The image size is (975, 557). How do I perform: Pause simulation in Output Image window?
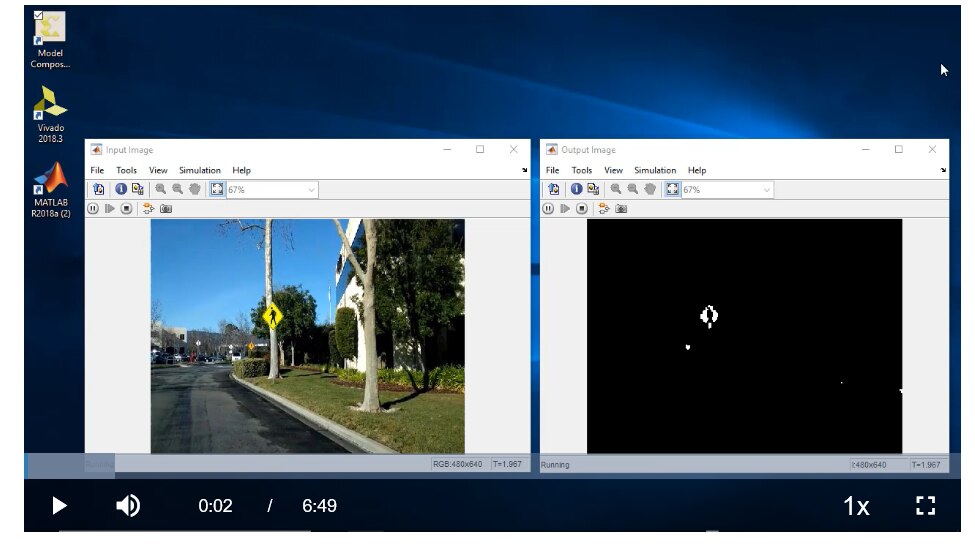coord(548,209)
